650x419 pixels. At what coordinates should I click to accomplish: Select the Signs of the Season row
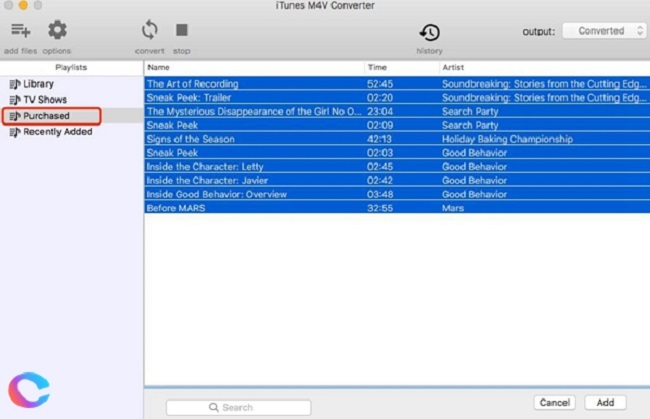(x=397, y=139)
